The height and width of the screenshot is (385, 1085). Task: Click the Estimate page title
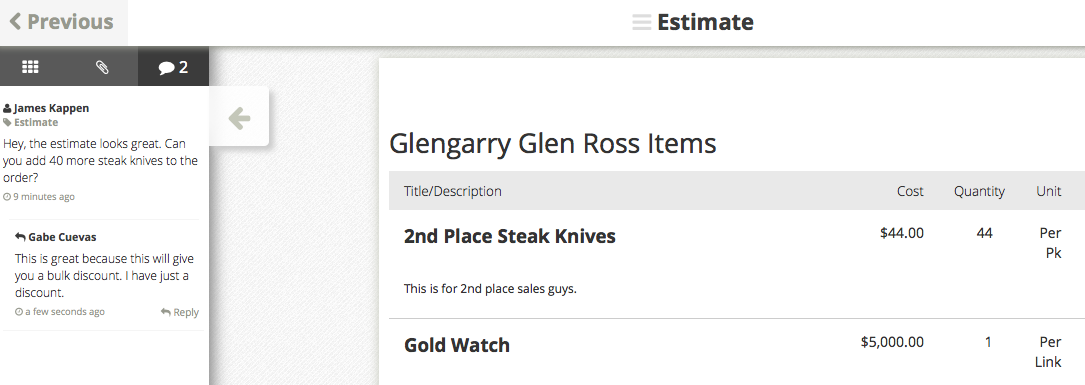pyautogui.click(x=705, y=22)
